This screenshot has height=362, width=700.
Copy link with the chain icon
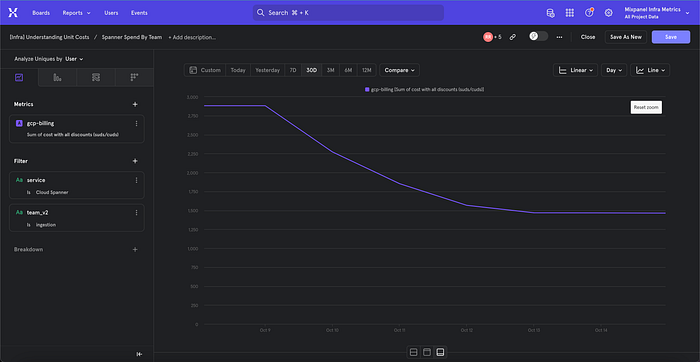coord(513,37)
